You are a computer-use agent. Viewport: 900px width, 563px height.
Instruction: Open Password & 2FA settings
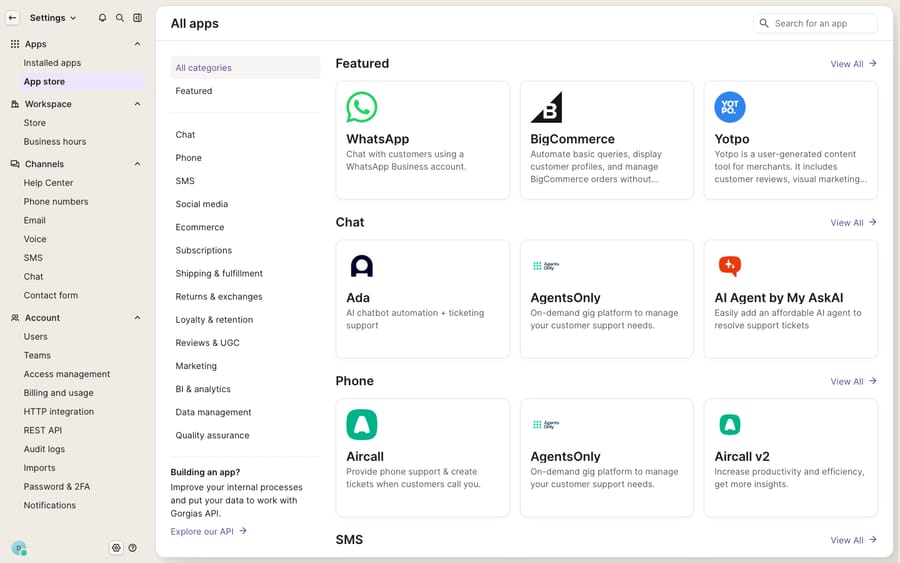(x=57, y=487)
